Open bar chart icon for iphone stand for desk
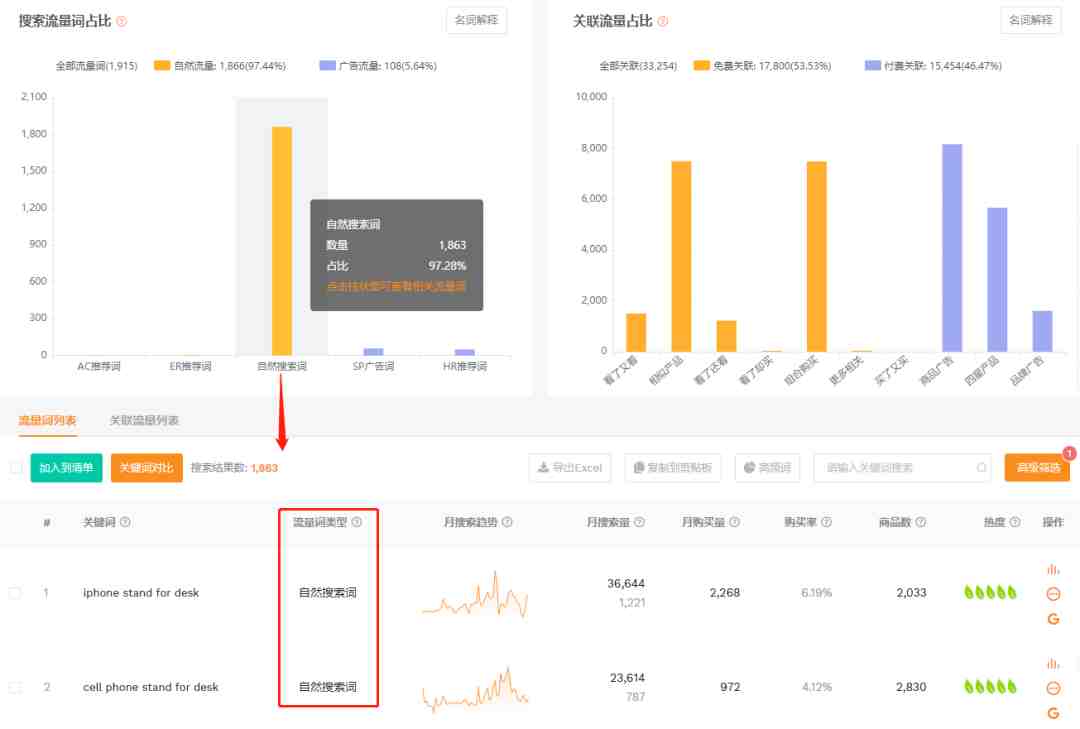The image size is (1080, 729). click(1053, 569)
